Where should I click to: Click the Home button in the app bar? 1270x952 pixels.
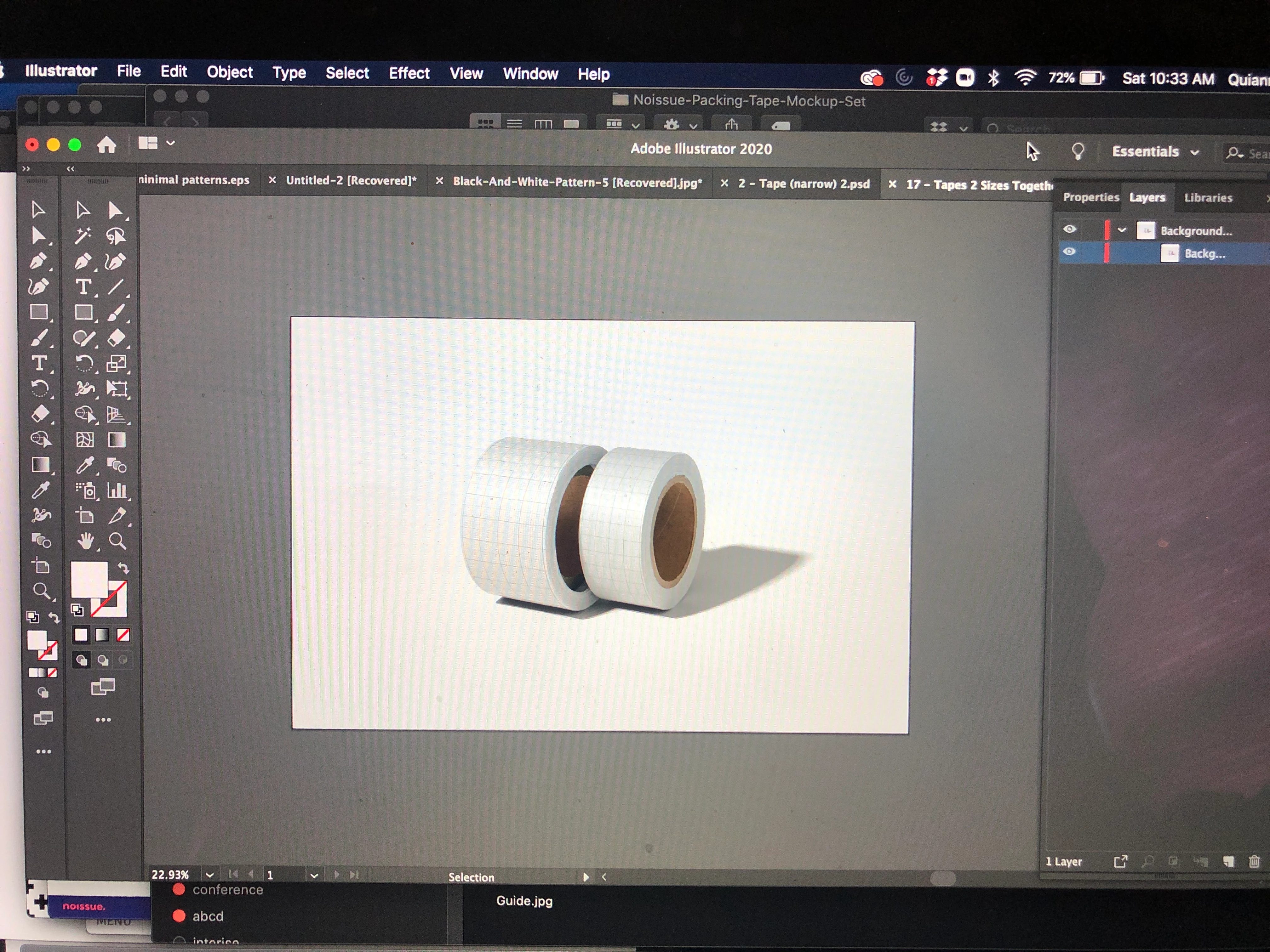pos(107,144)
